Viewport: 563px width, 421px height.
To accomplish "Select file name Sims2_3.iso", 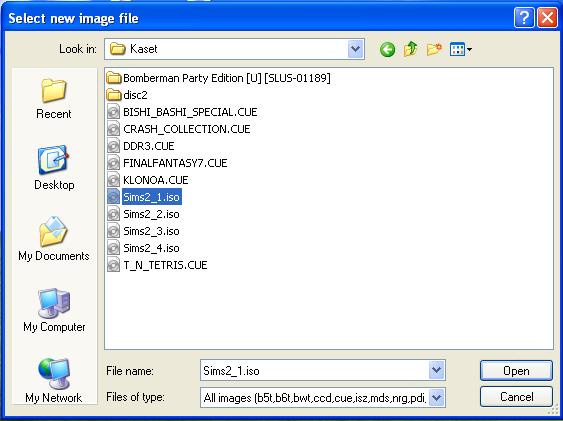I will [x=151, y=231].
